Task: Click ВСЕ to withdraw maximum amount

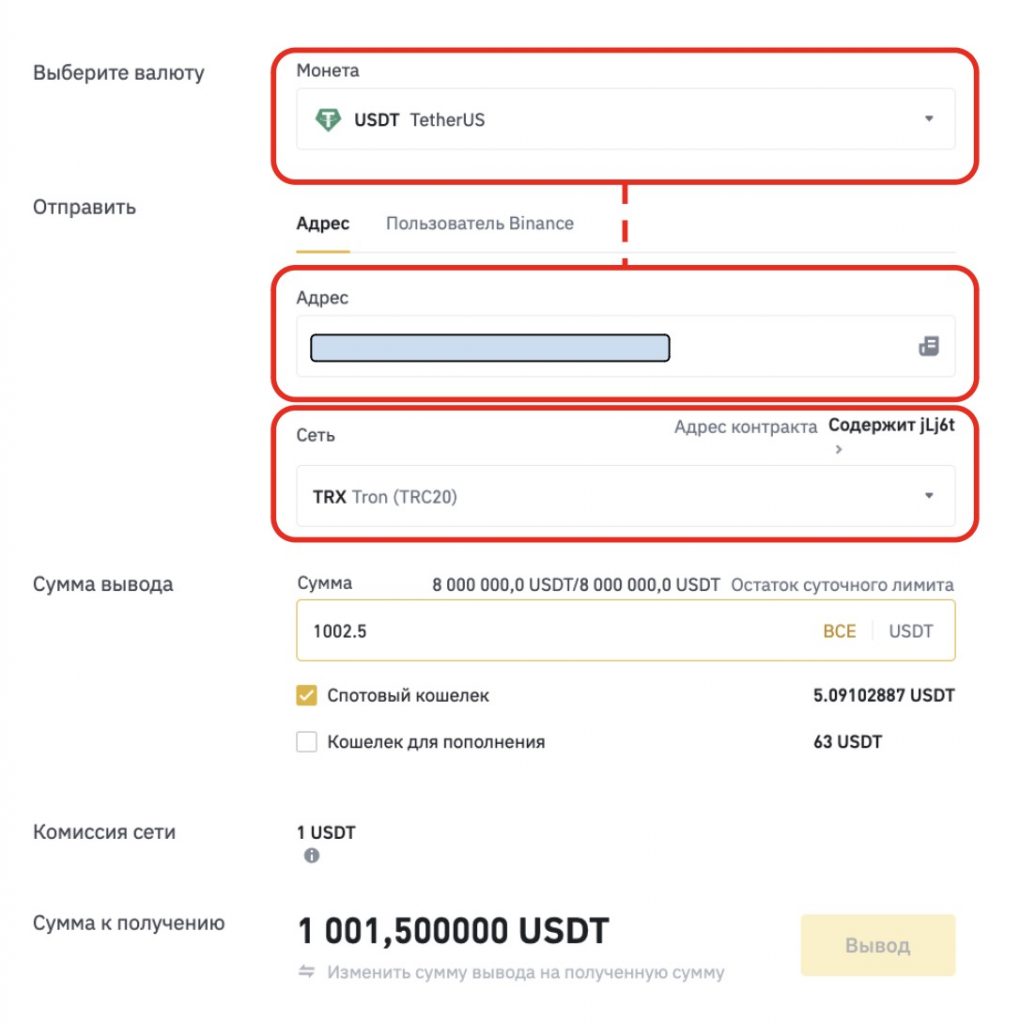Action: click(839, 631)
